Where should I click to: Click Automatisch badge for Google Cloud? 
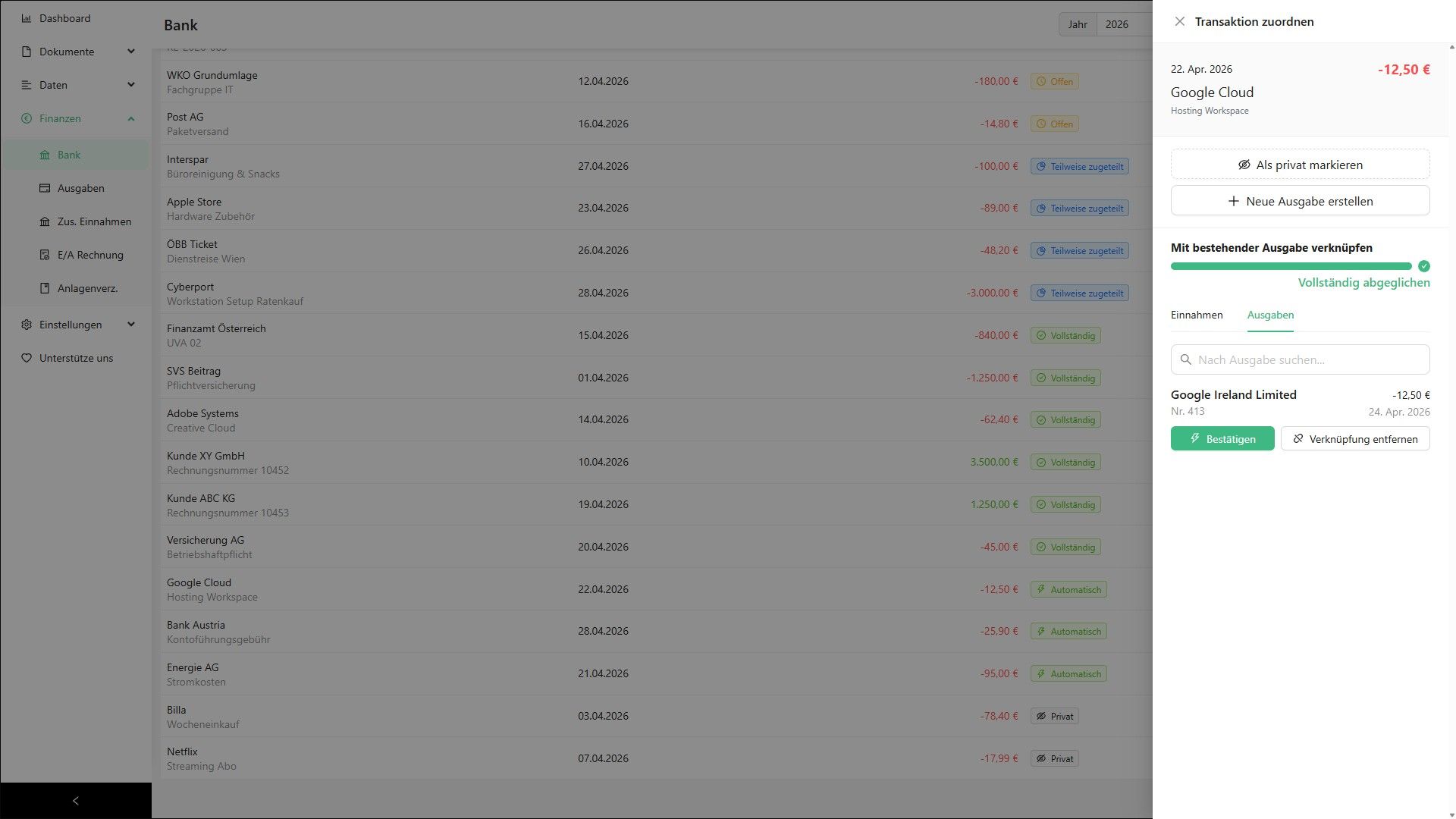click(x=1068, y=589)
